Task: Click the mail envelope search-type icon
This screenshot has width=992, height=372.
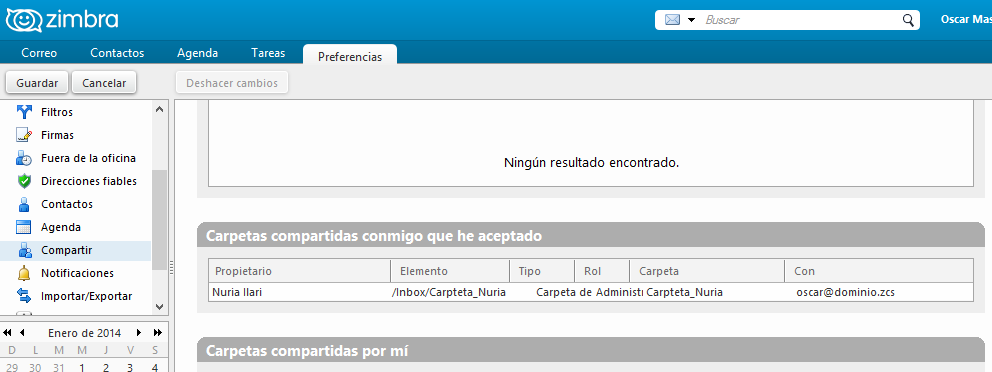Action: 673,20
